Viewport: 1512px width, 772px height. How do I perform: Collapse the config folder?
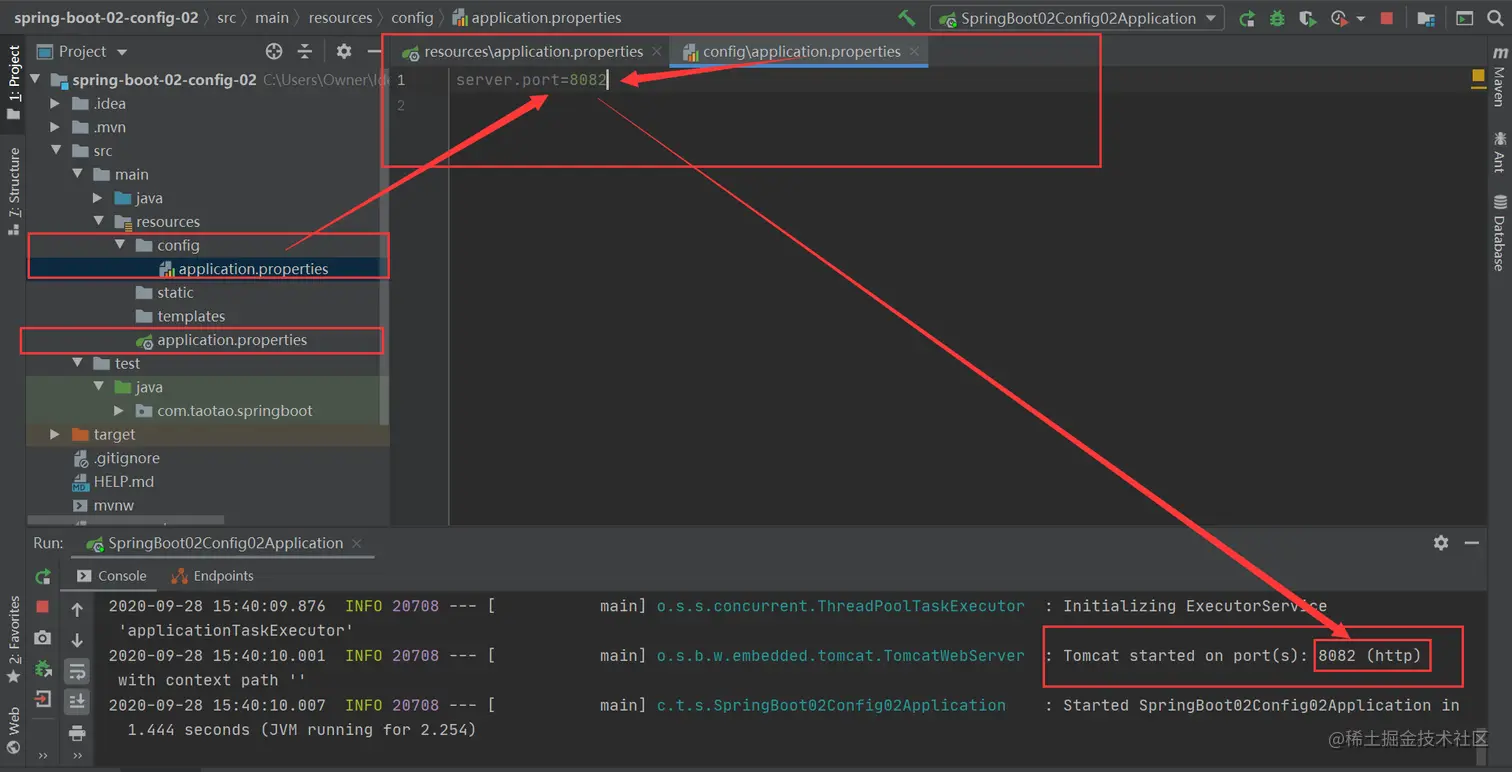[x=120, y=245]
